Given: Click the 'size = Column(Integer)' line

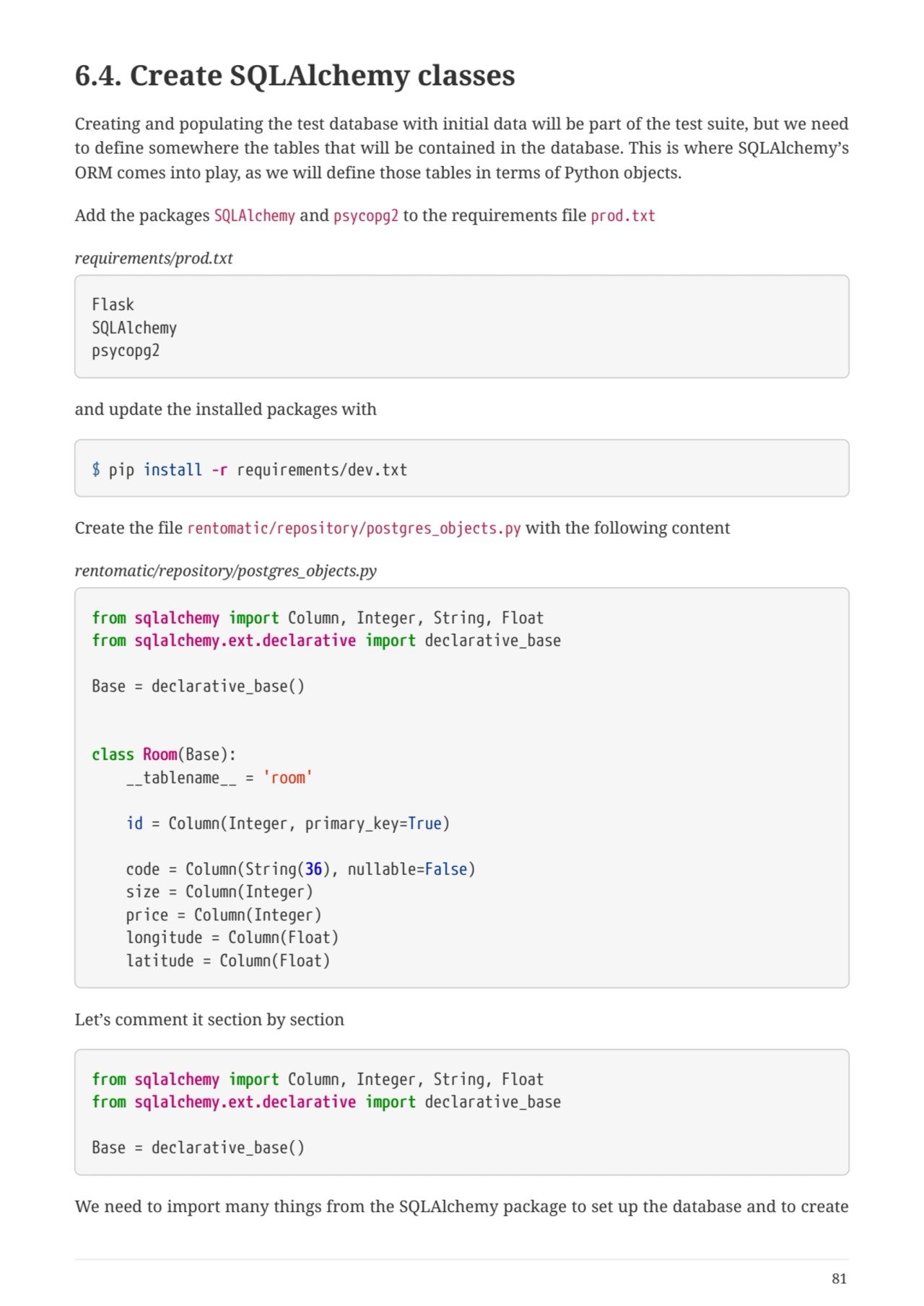Looking at the screenshot, I should [x=219, y=892].
